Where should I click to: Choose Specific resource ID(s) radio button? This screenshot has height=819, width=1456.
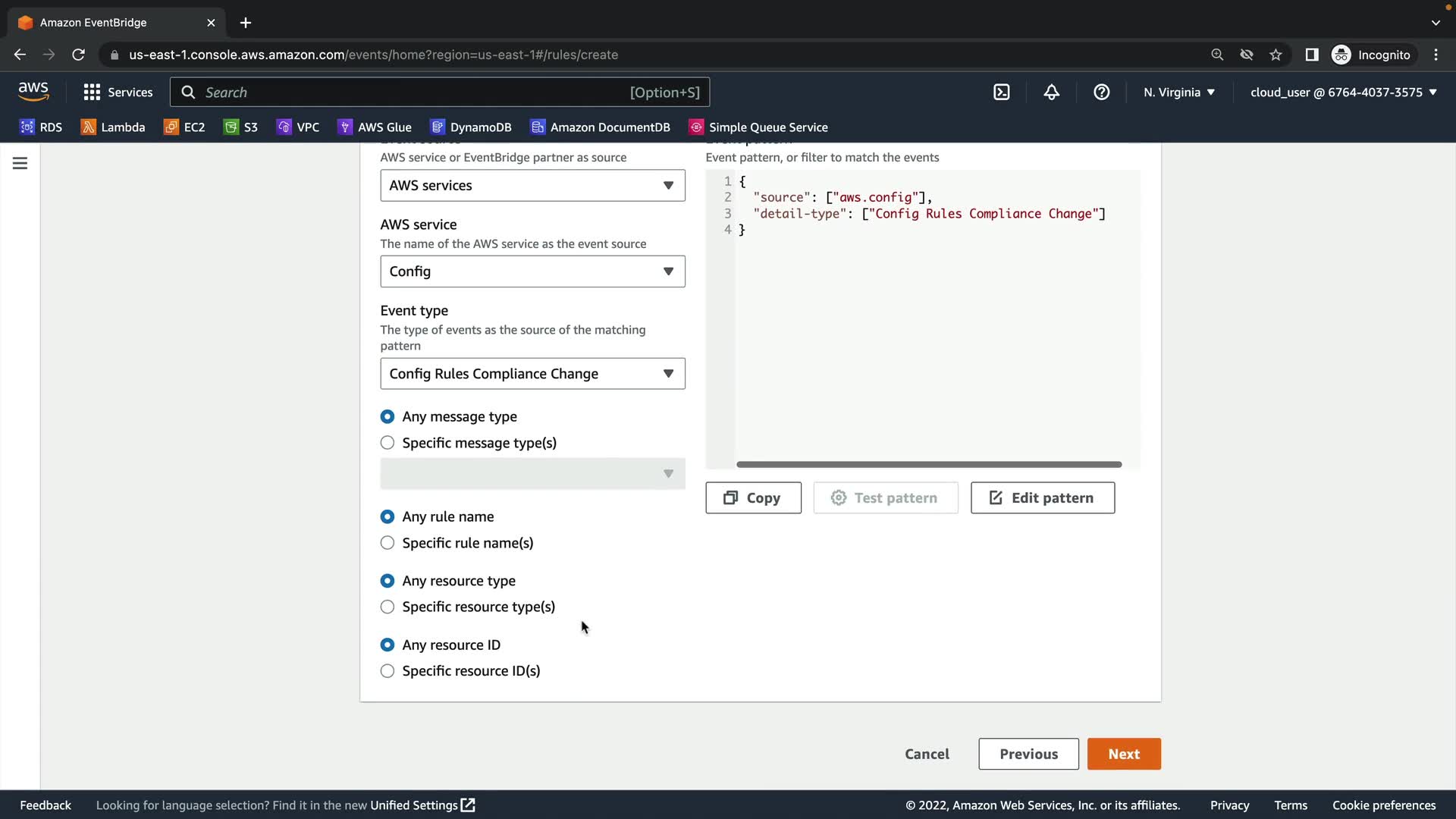coord(388,671)
